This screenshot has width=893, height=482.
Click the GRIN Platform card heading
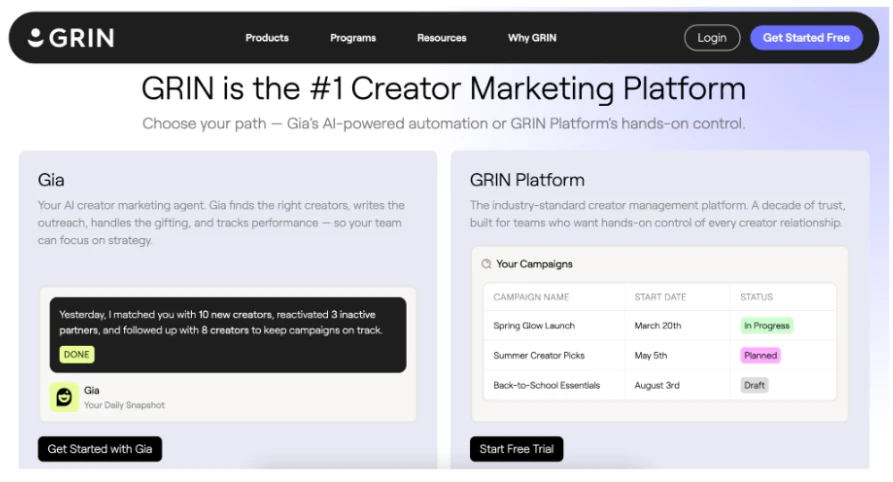527,180
